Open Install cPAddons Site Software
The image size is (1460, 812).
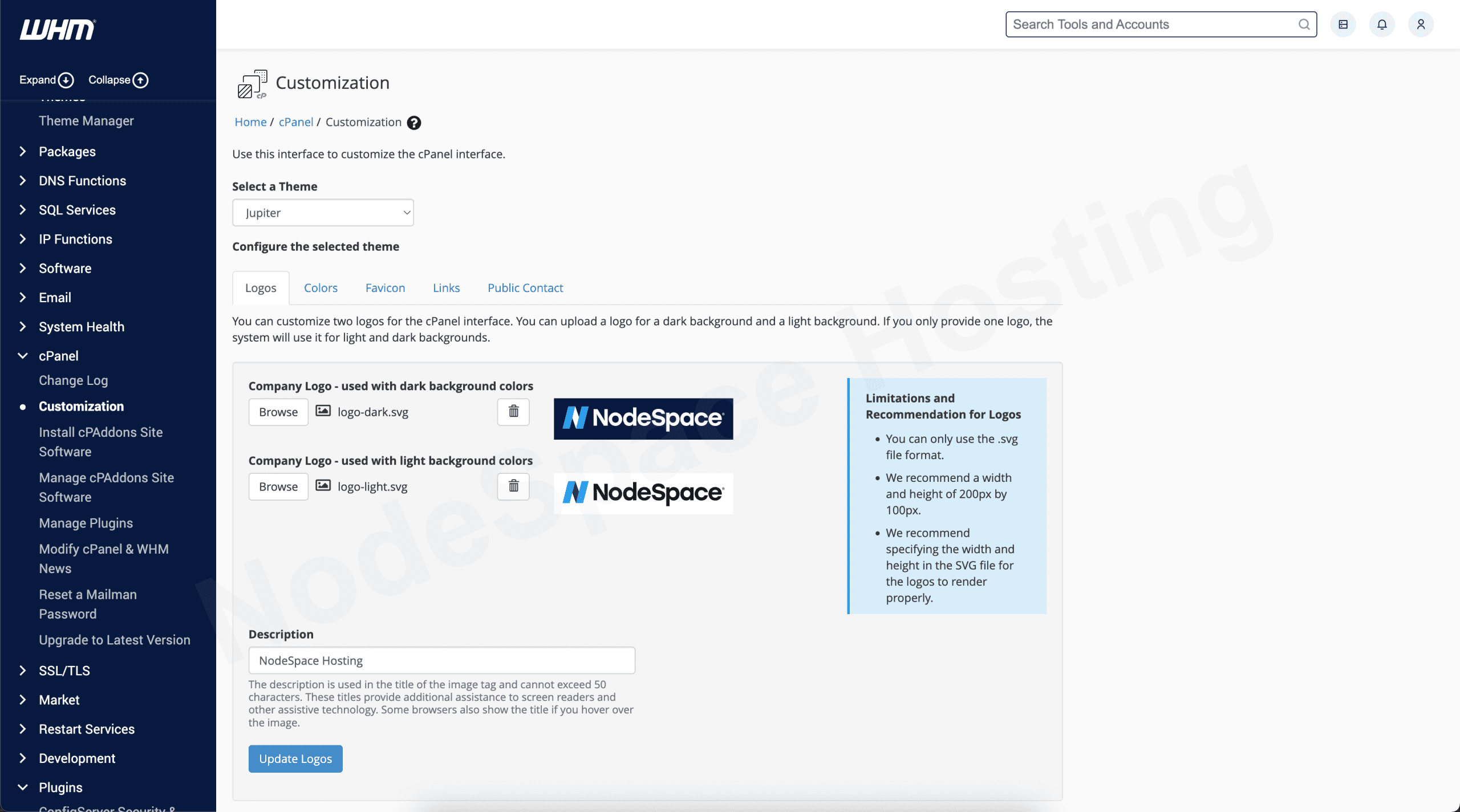[x=101, y=442]
